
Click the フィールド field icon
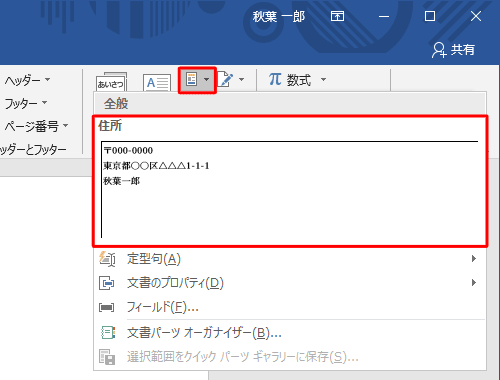click(x=107, y=307)
